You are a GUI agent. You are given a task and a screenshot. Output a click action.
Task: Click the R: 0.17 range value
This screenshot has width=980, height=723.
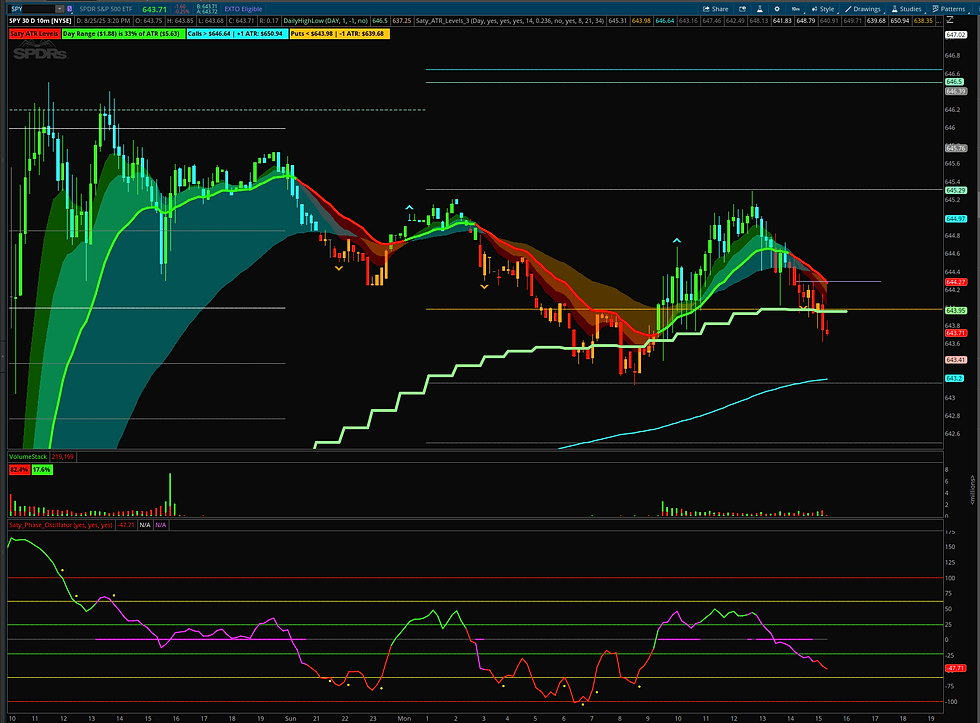pos(269,21)
